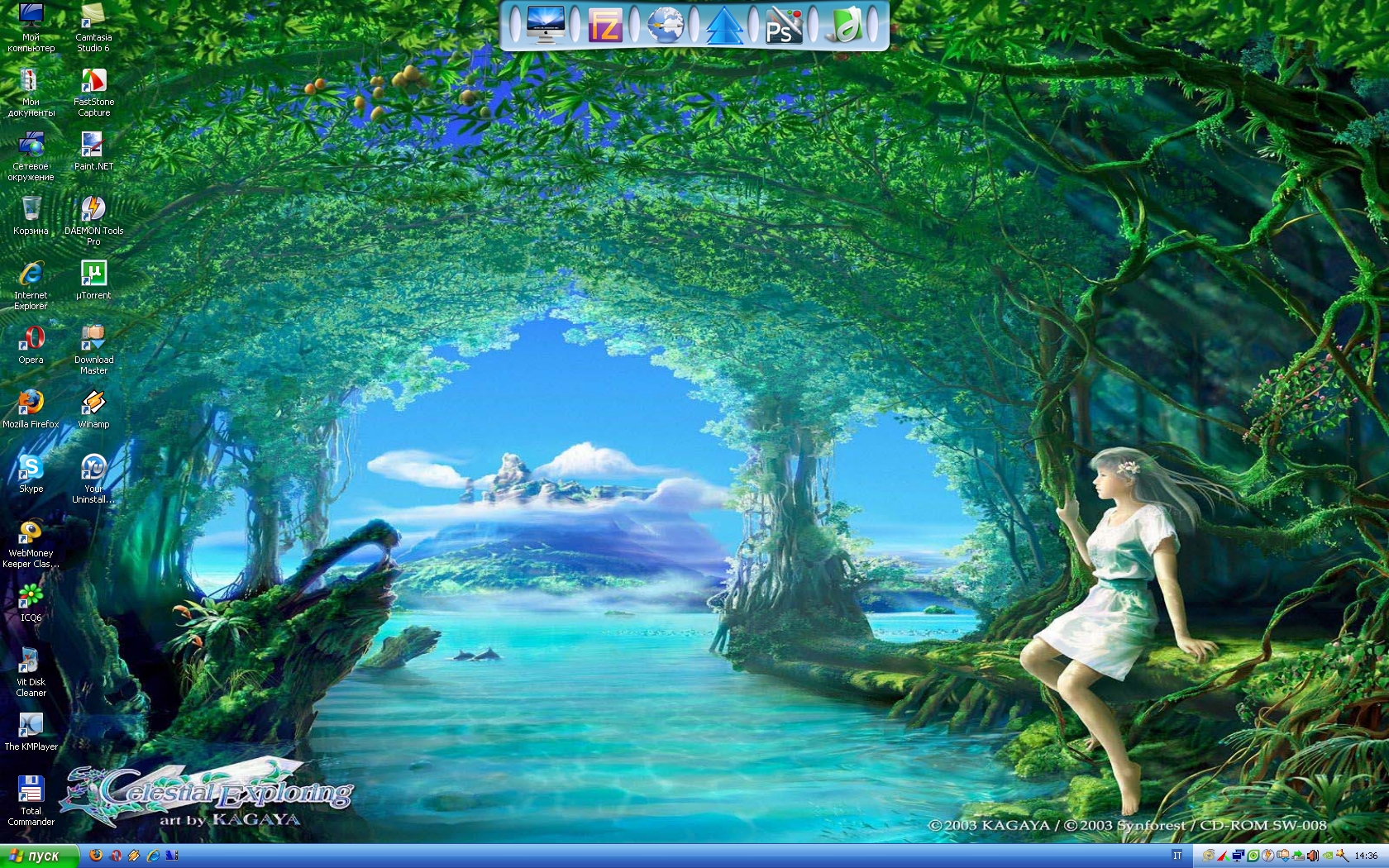The image size is (1389, 868).
Task: Click the last blue Quick Launch icon
Action: point(172,856)
